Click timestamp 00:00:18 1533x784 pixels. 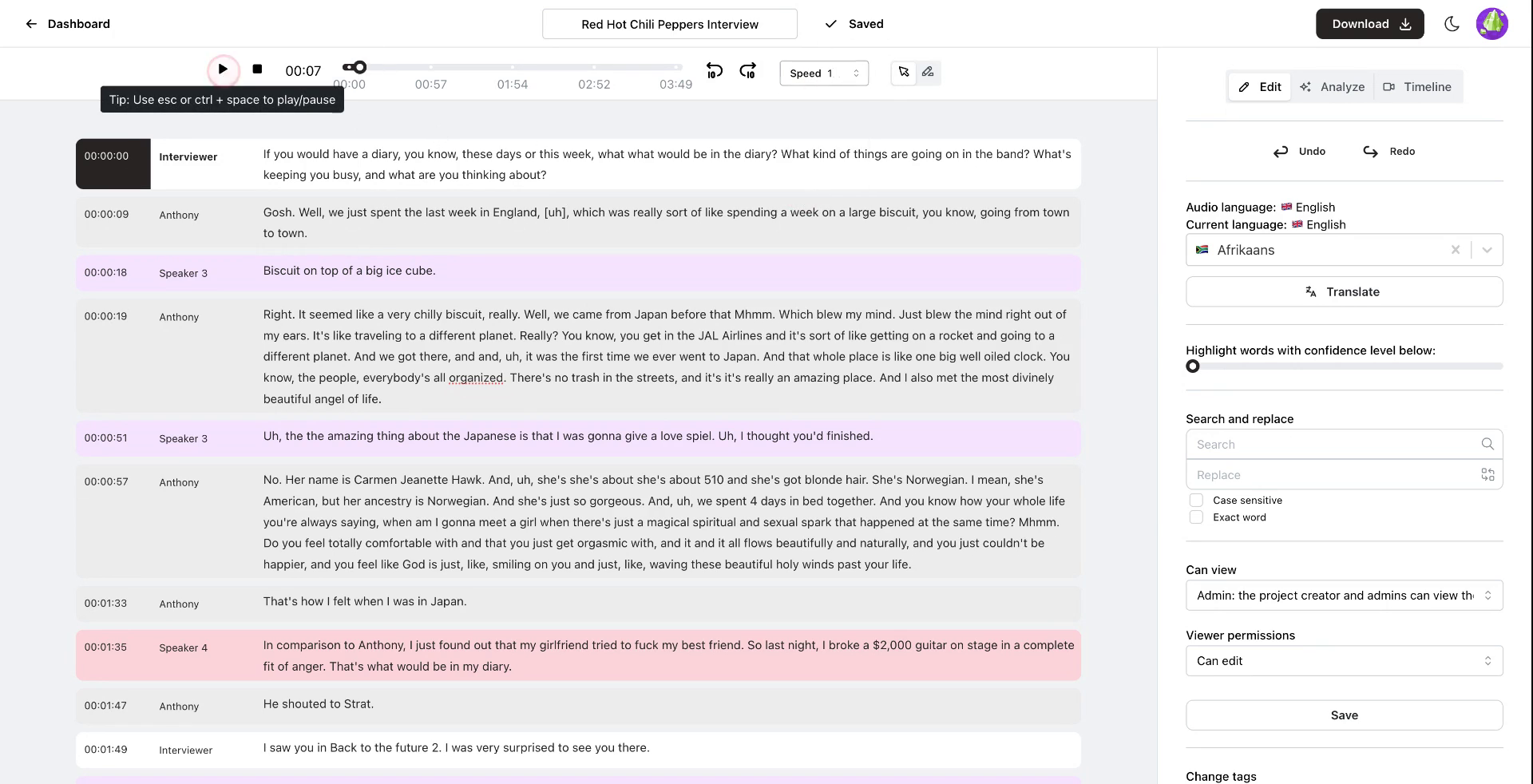click(x=105, y=272)
